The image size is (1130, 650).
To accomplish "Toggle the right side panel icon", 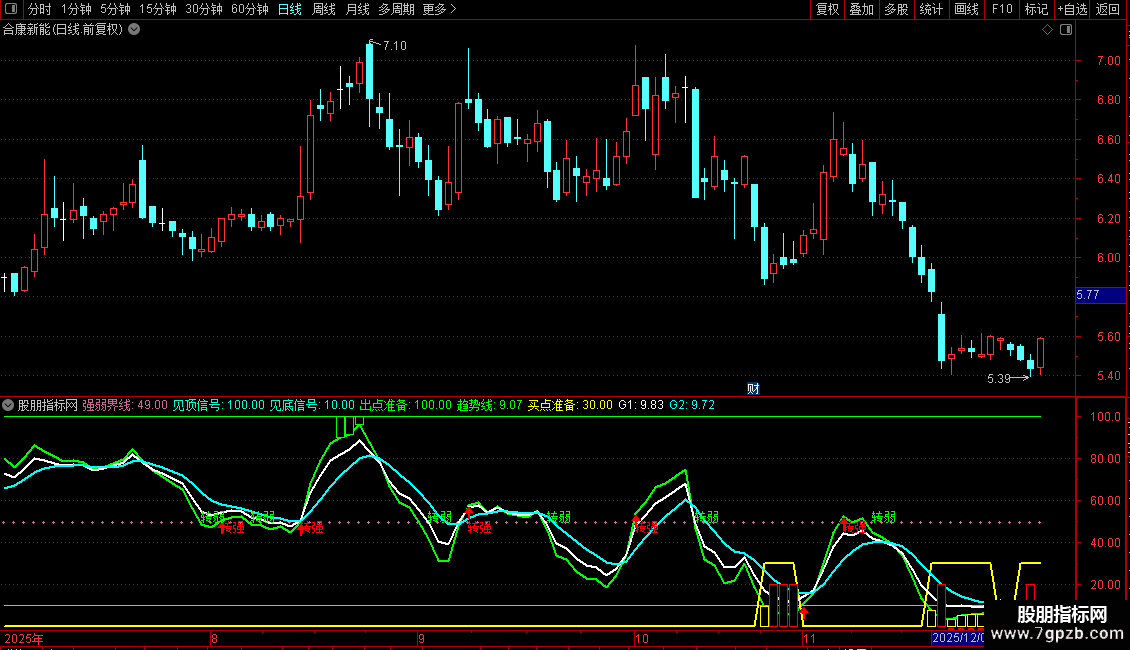I will click(1066, 30).
